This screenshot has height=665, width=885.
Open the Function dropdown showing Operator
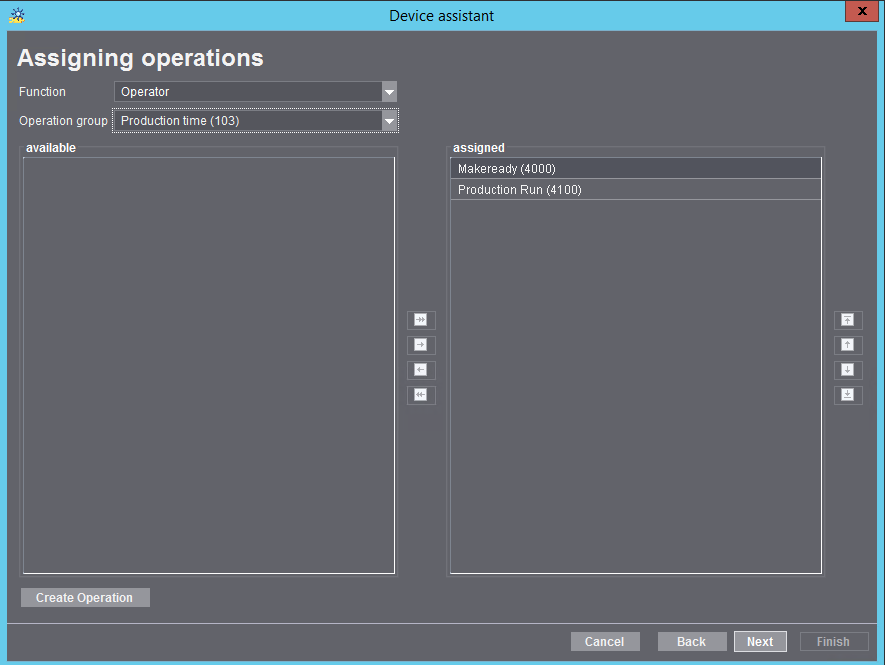389,91
